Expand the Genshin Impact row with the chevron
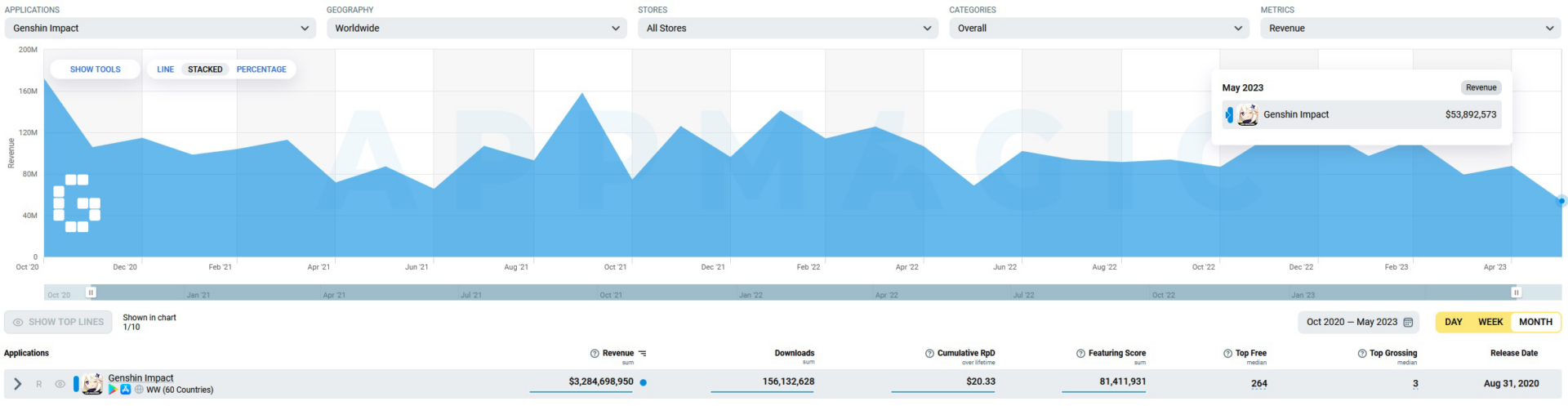 17,384
